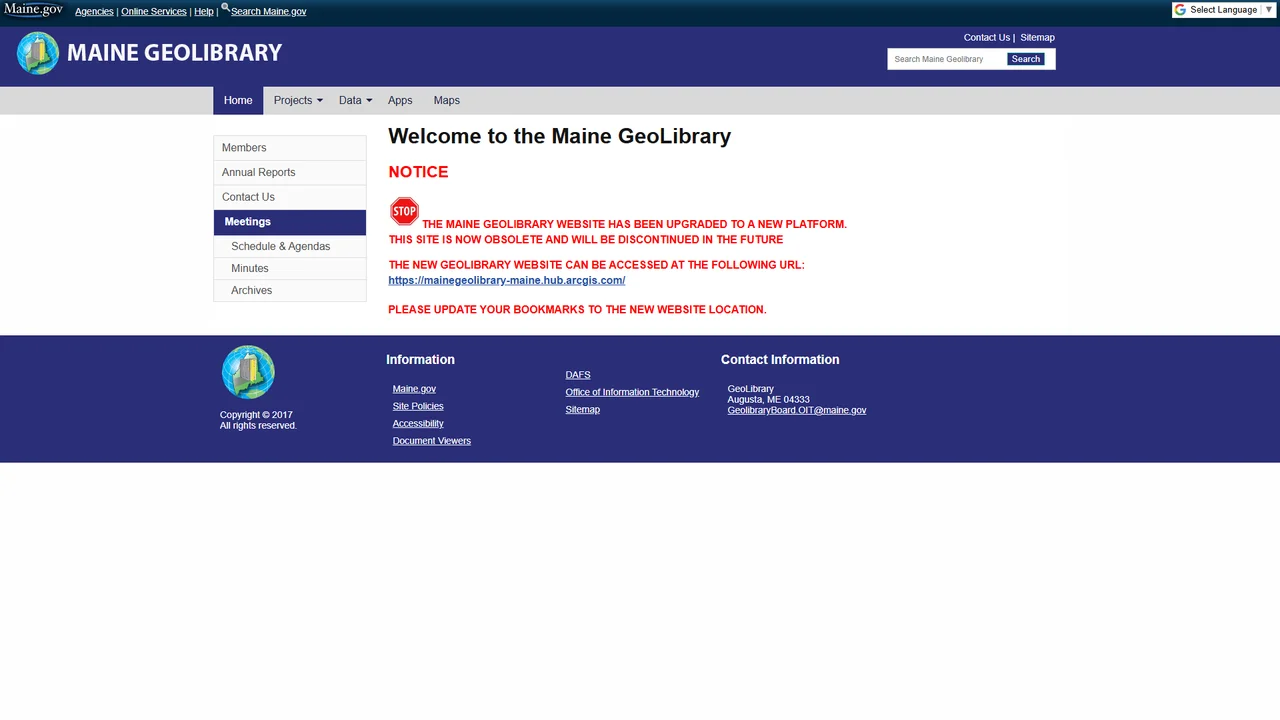
Task: Open the Select Language dropdown
Action: (x=1225, y=10)
